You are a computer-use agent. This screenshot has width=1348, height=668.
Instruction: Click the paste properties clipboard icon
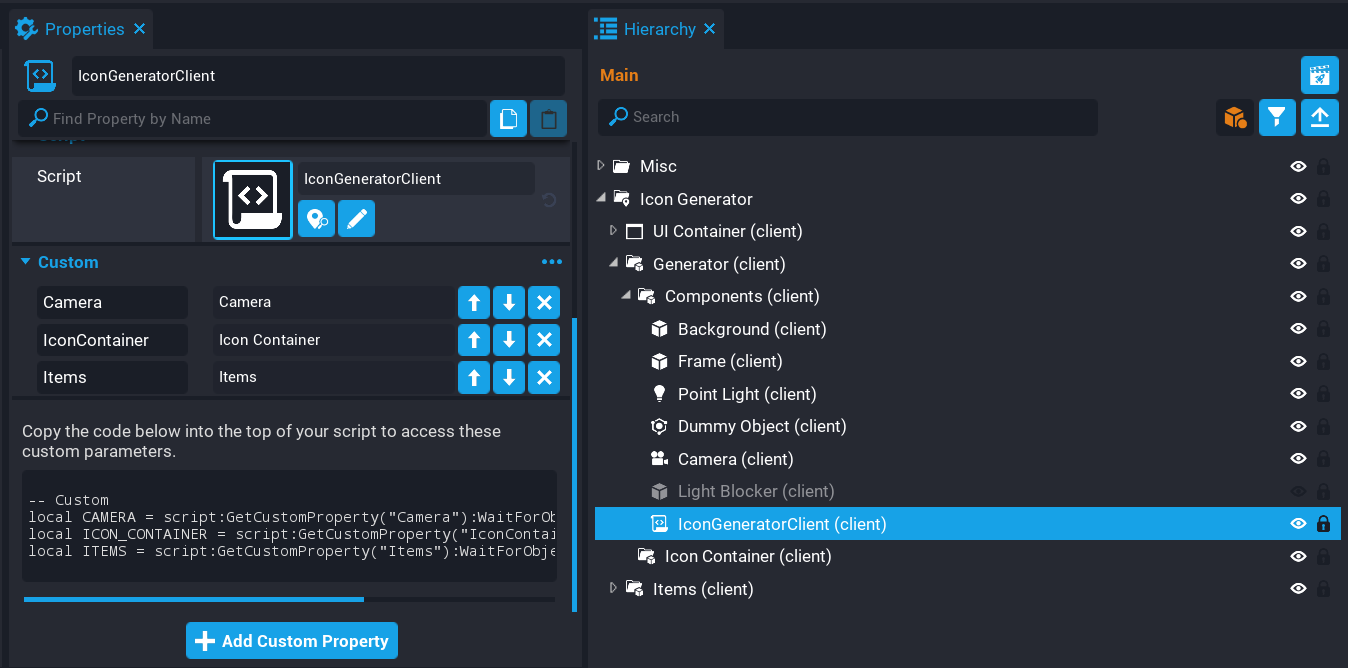click(548, 119)
